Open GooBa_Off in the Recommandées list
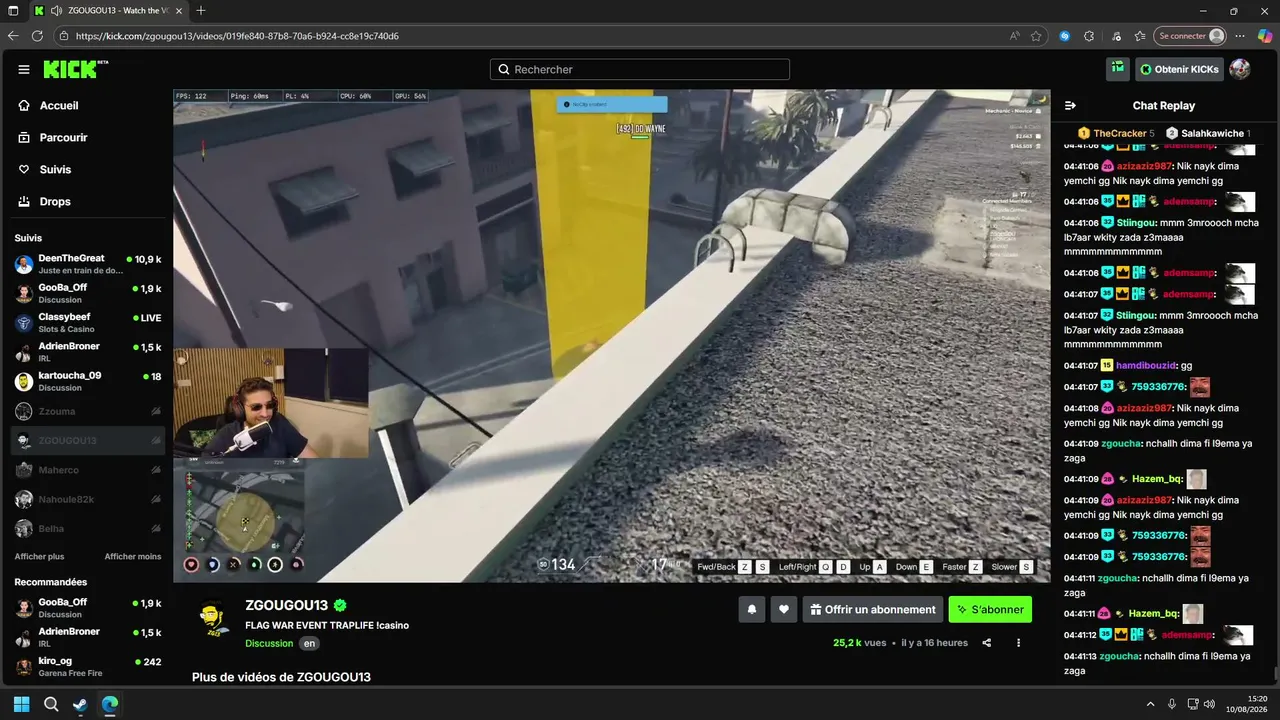1280x720 pixels. (88, 608)
